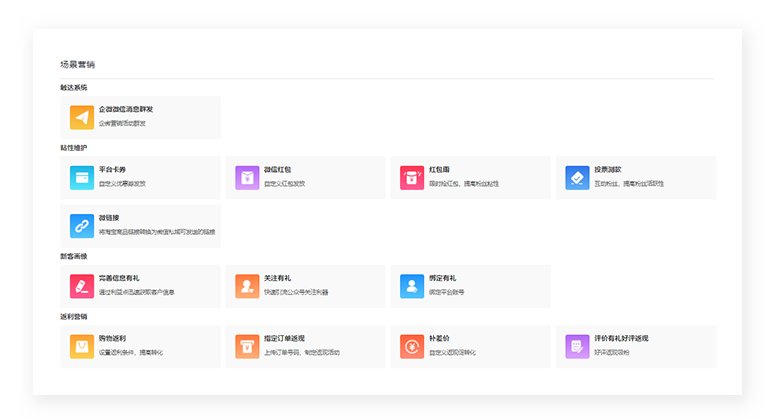Open the 投票测款 title text
Screen dimensions: 774x420
(x=609, y=169)
